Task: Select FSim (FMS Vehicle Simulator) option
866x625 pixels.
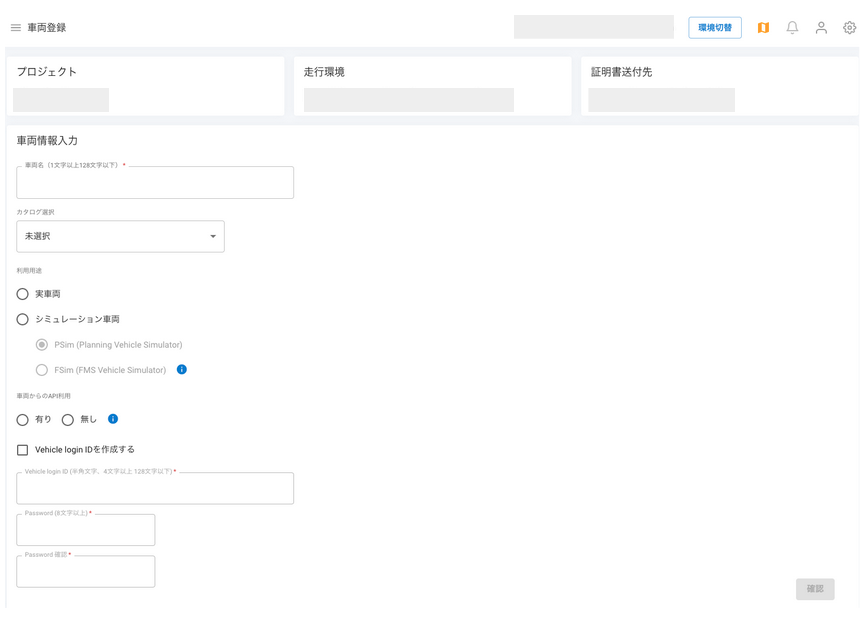Action: point(41,369)
